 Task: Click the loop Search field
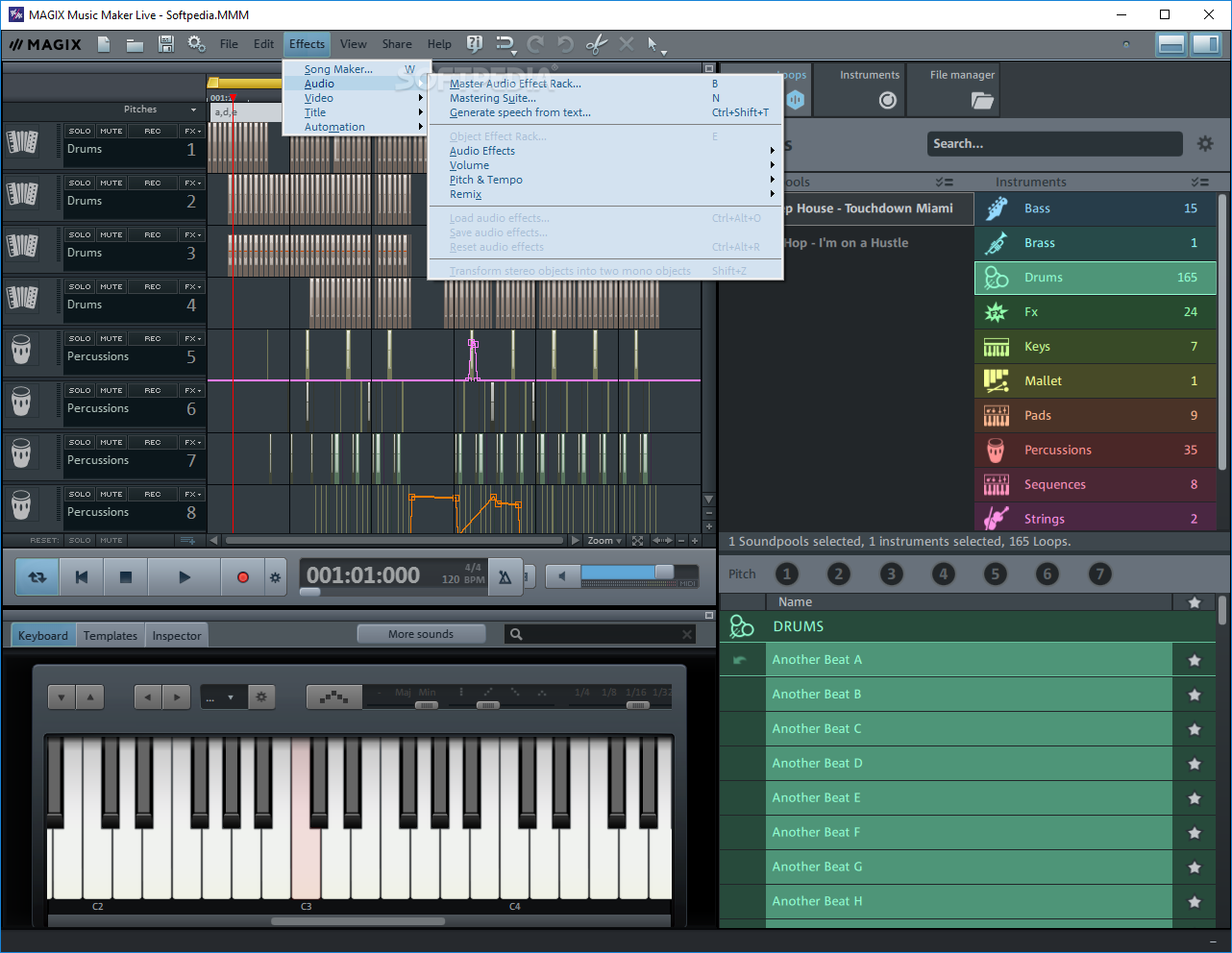coord(1054,144)
